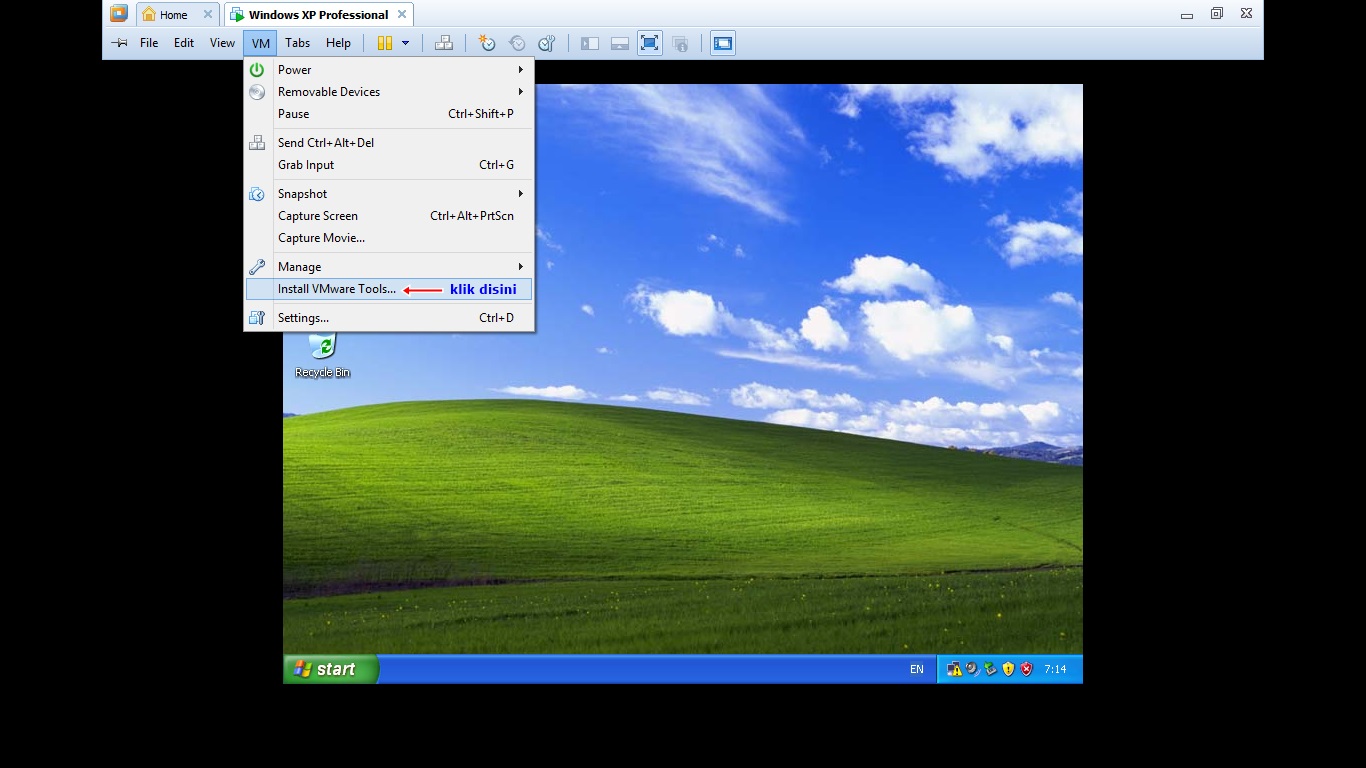The width and height of the screenshot is (1366, 768).
Task: Send Ctrl+Alt+Del via the toolbar icon
Action: [x=444, y=43]
